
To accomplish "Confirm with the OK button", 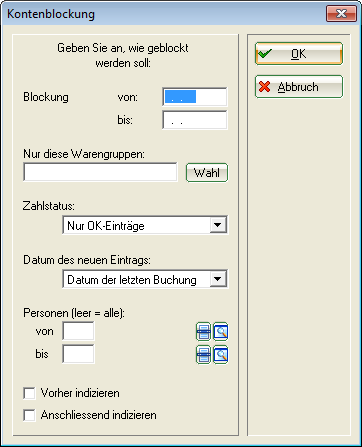I will [x=299, y=53].
